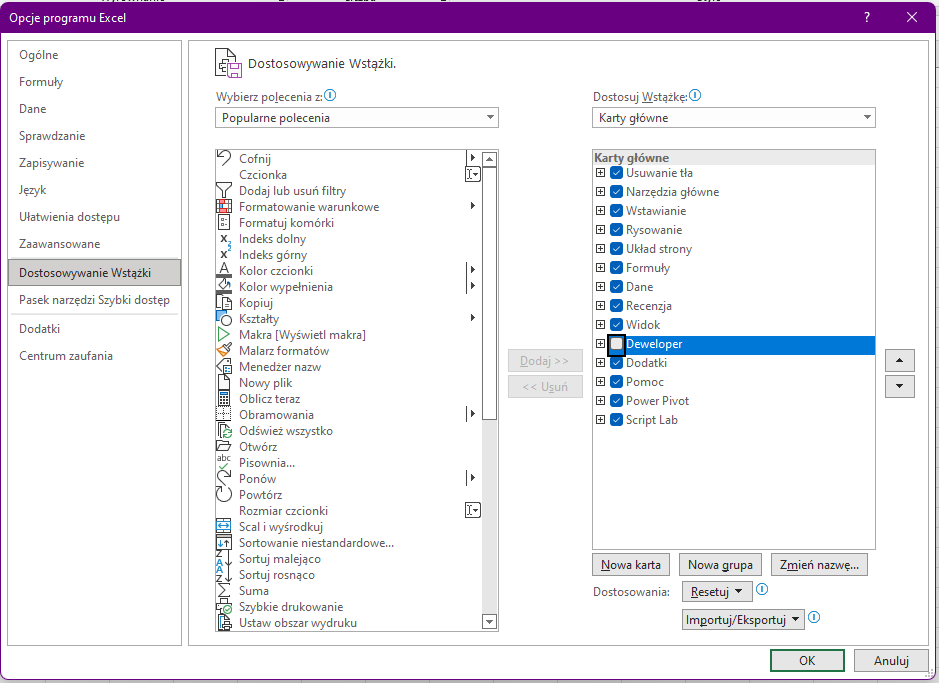939x683 pixels.
Task: Expand the Pomoc tree node
Action: pos(601,381)
